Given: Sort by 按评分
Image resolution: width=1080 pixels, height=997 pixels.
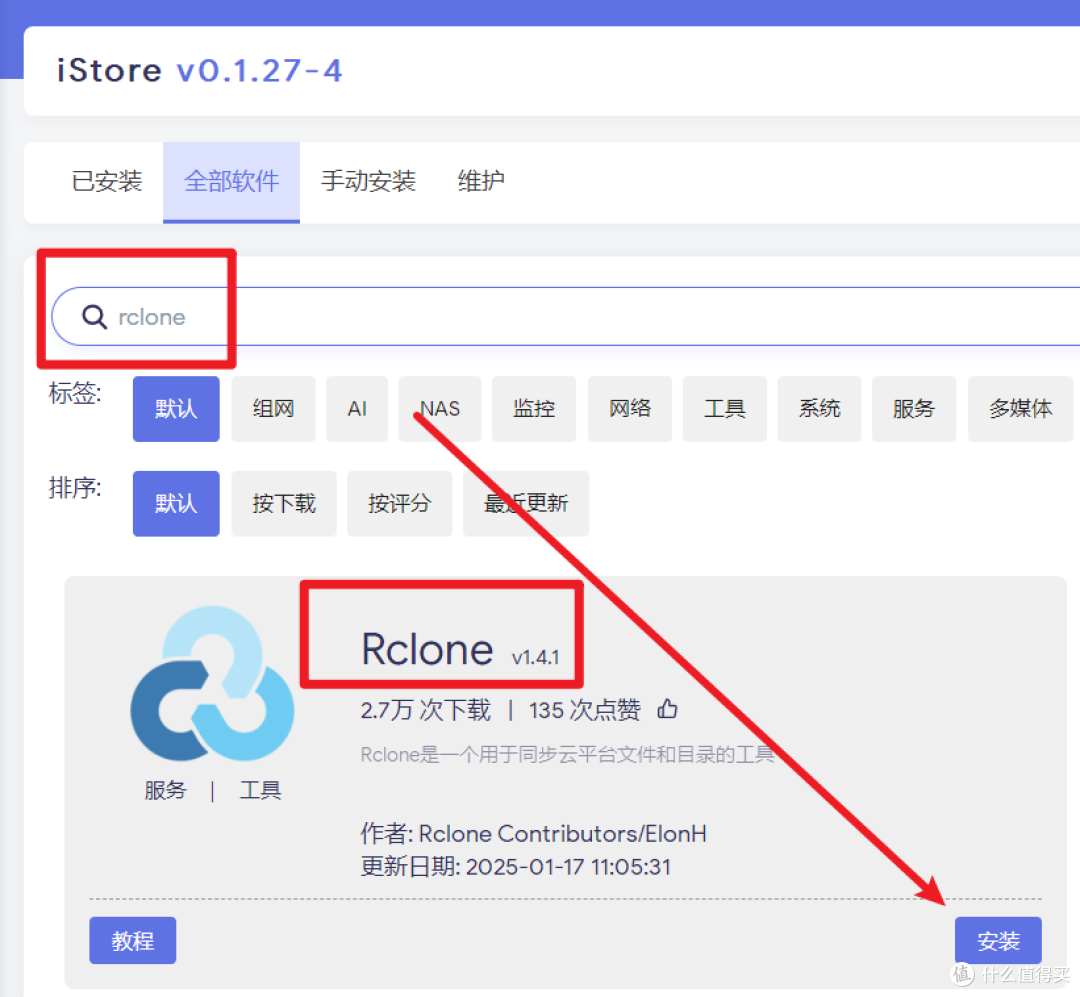Looking at the screenshot, I should click(399, 504).
